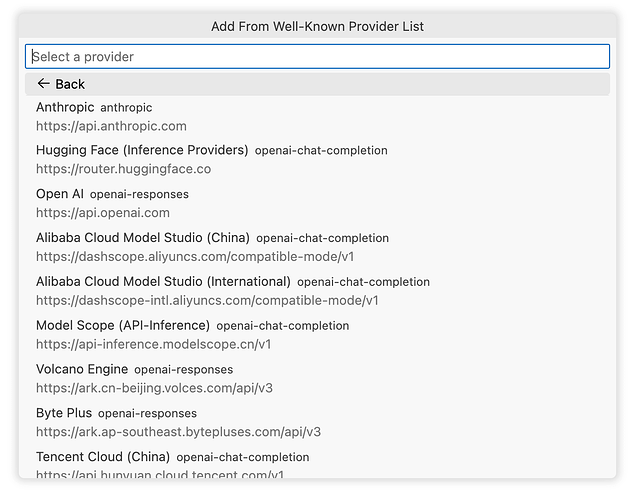
Task: Select Alibaba Cloud Model Studio (International)
Action: point(317,291)
